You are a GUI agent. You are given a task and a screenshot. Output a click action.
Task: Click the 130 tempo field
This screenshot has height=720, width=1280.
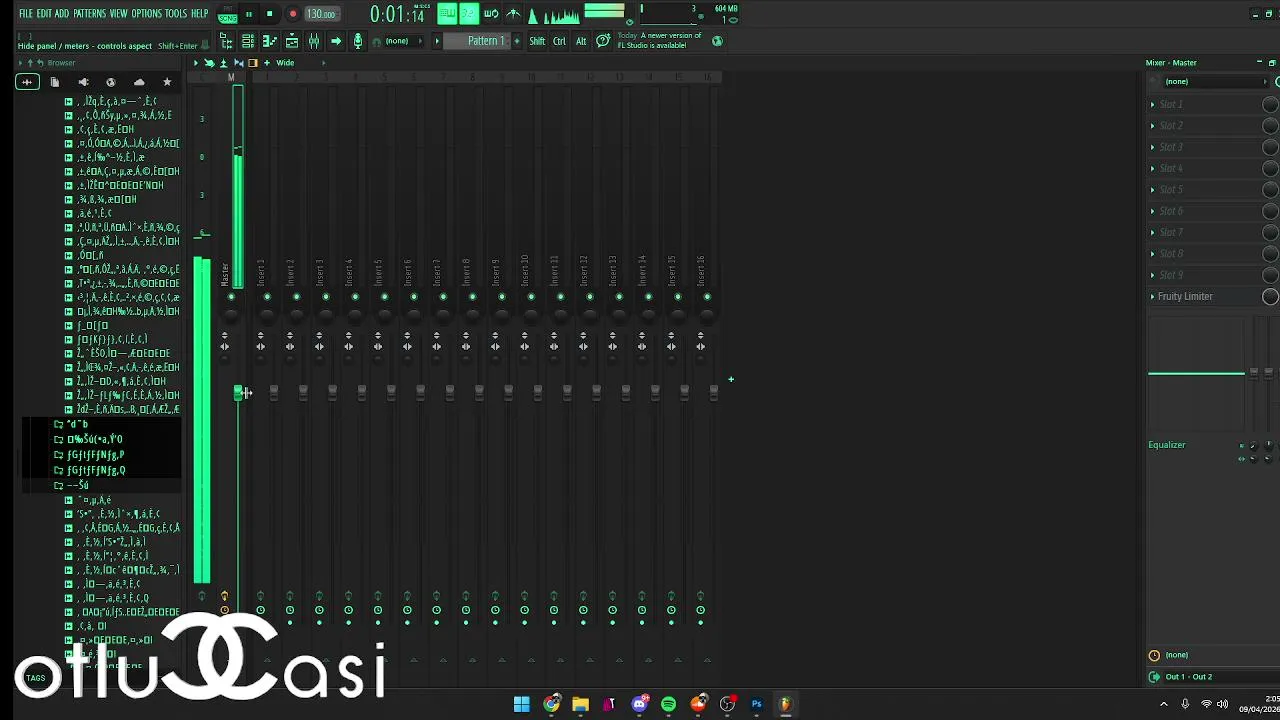tap(321, 14)
